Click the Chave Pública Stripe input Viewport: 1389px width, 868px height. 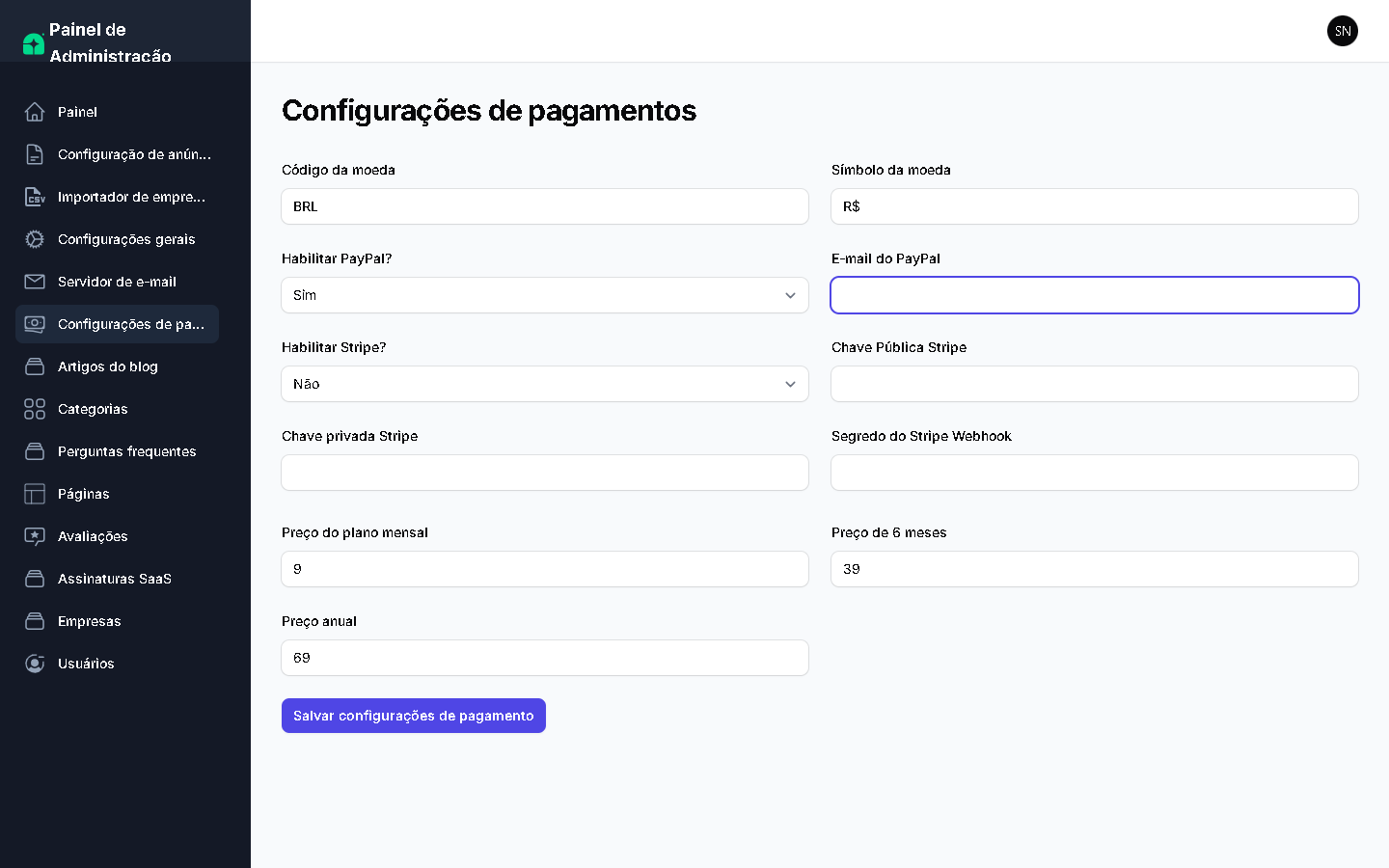click(x=1095, y=384)
